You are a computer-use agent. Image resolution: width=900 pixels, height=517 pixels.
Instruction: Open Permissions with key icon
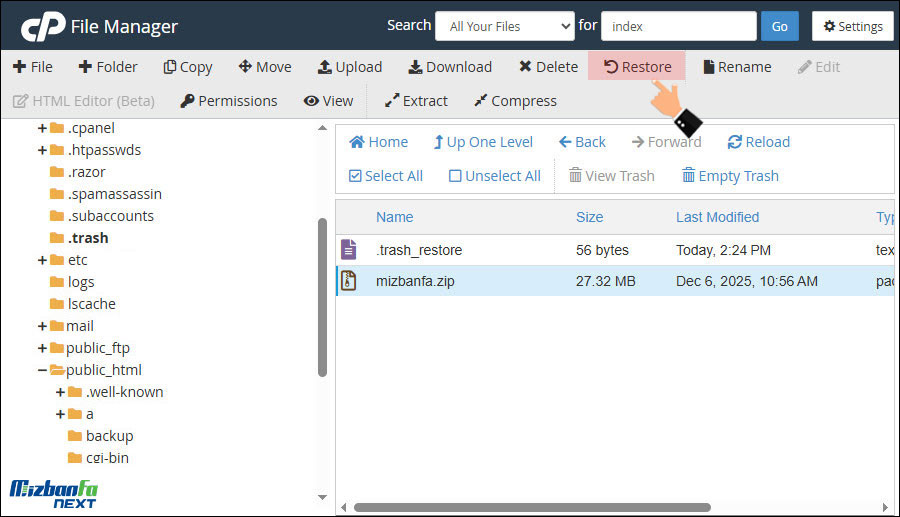[x=228, y=101]
